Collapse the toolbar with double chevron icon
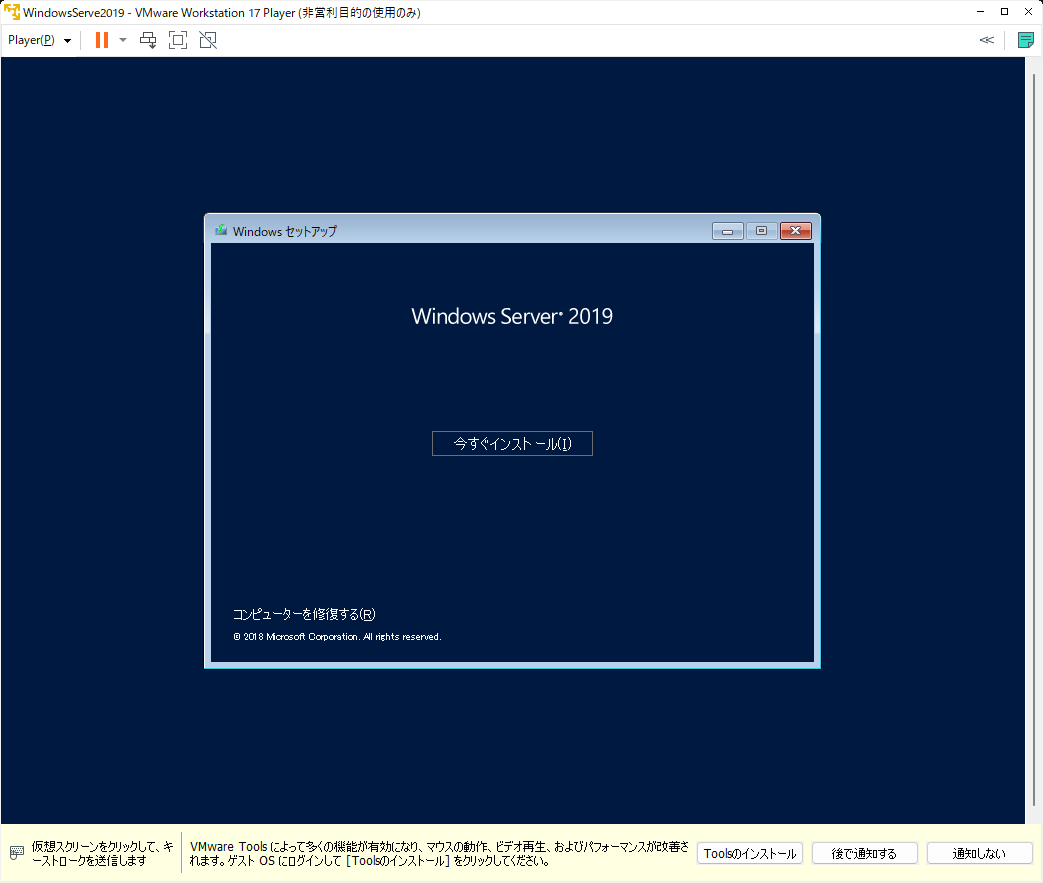 tap(986, 40)
